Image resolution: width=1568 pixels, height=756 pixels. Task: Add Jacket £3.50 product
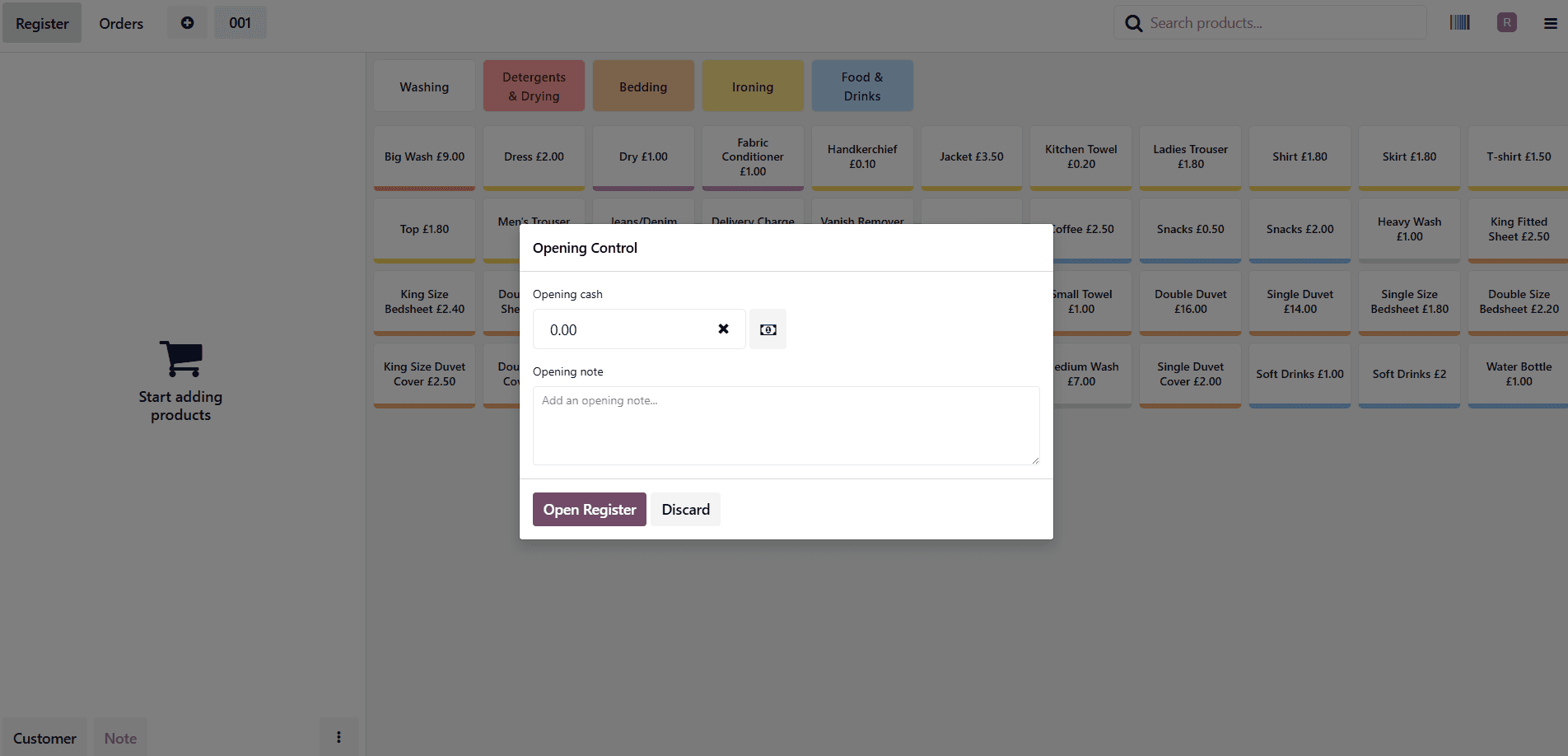(972, 157)
